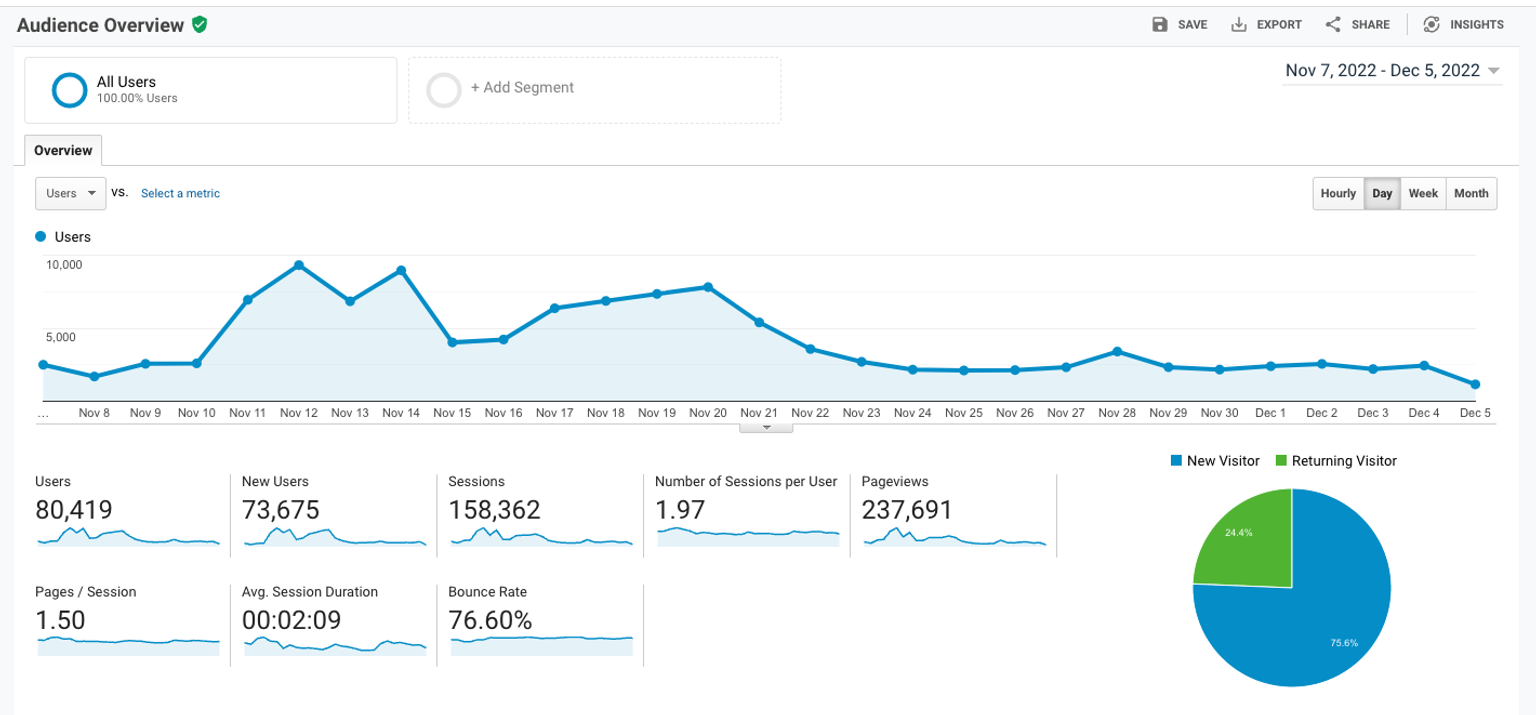Click the Export download icon
This screenshot has width=1536, height=715.
coord(1239,25)
